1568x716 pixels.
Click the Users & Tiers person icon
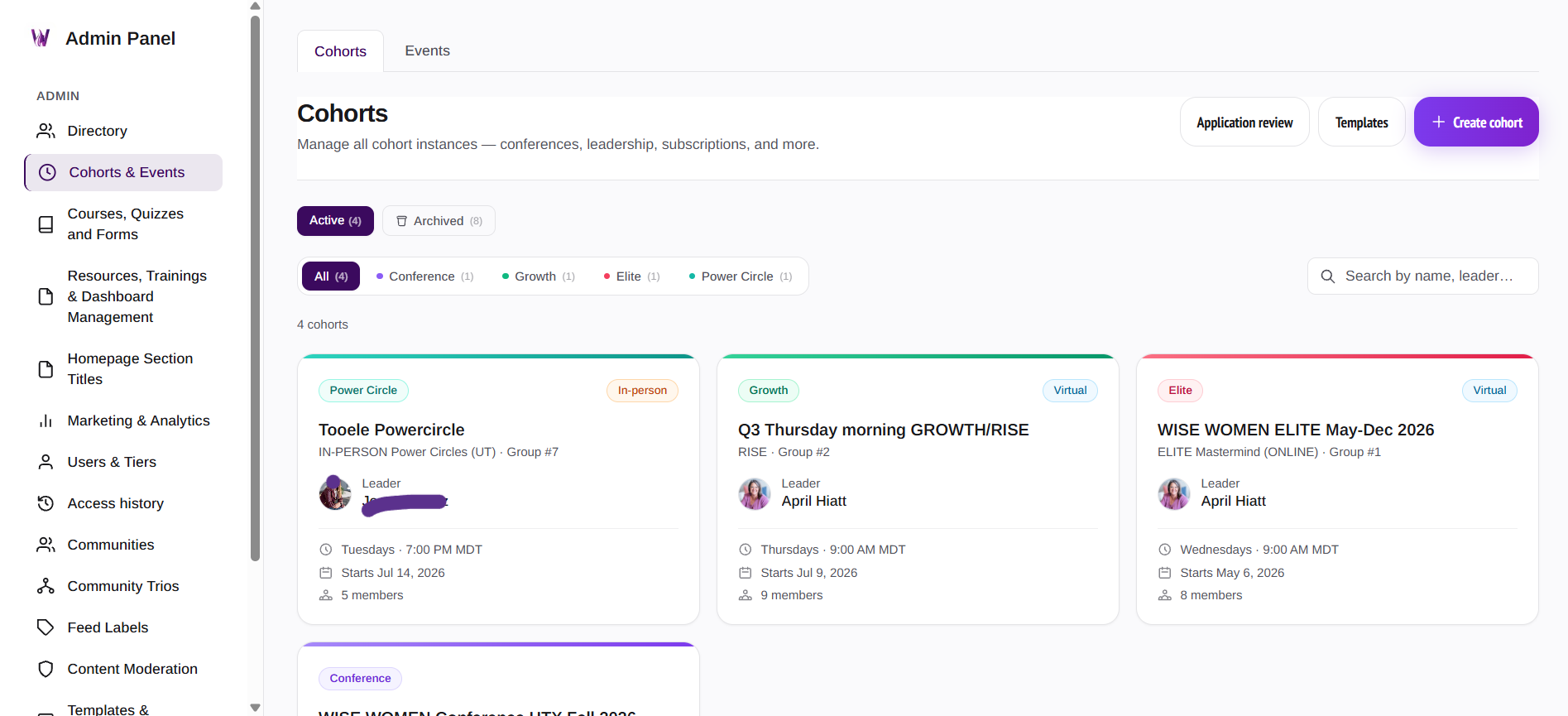(46, 462)
